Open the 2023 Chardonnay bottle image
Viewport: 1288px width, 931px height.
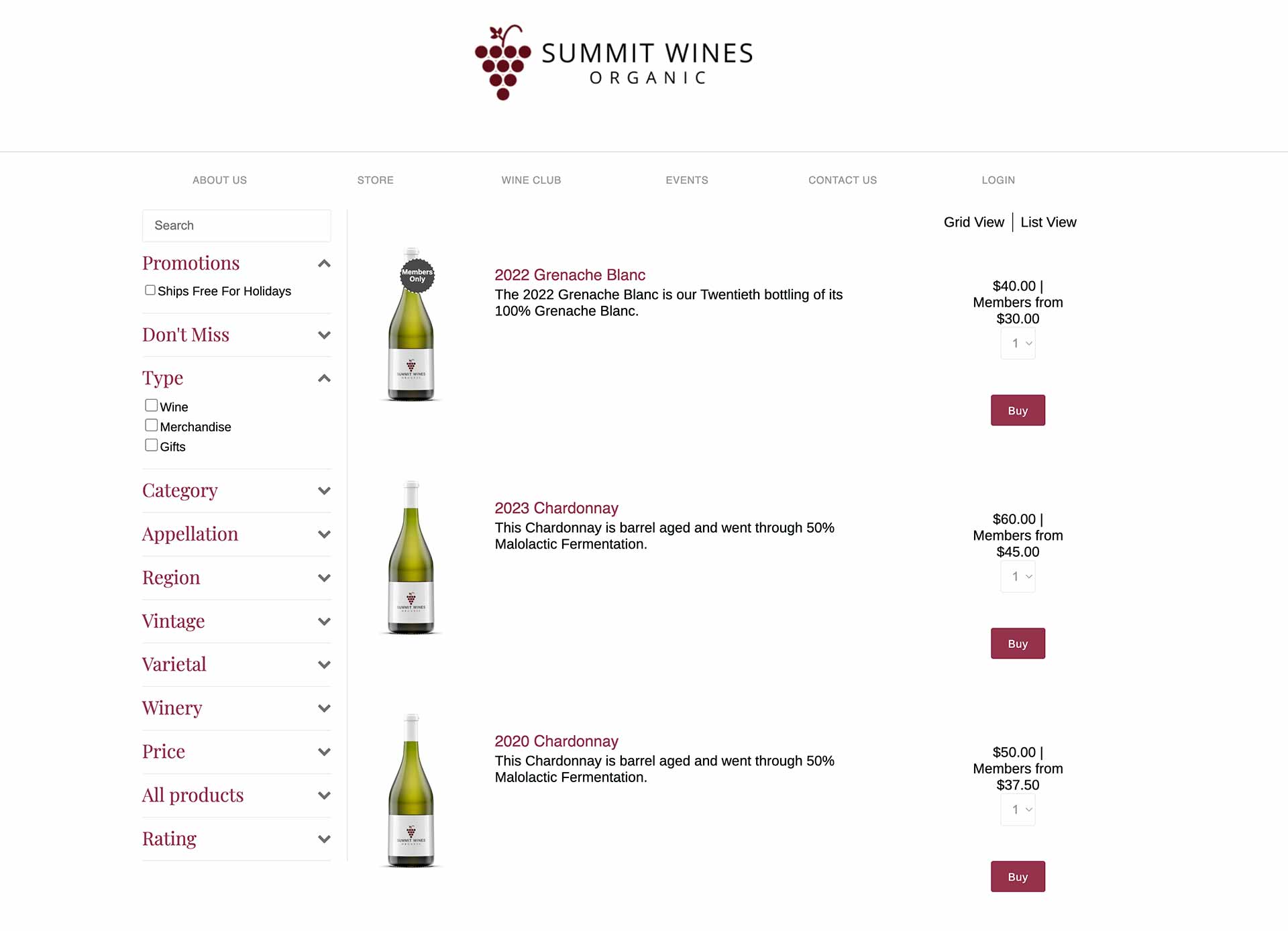[411, 557]
